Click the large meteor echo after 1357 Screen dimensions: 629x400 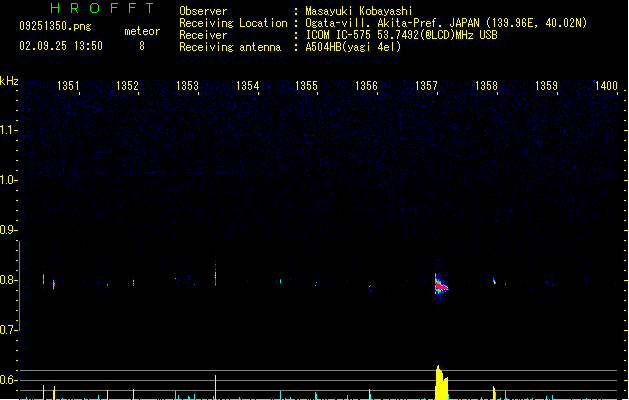[x=441, y=286]
